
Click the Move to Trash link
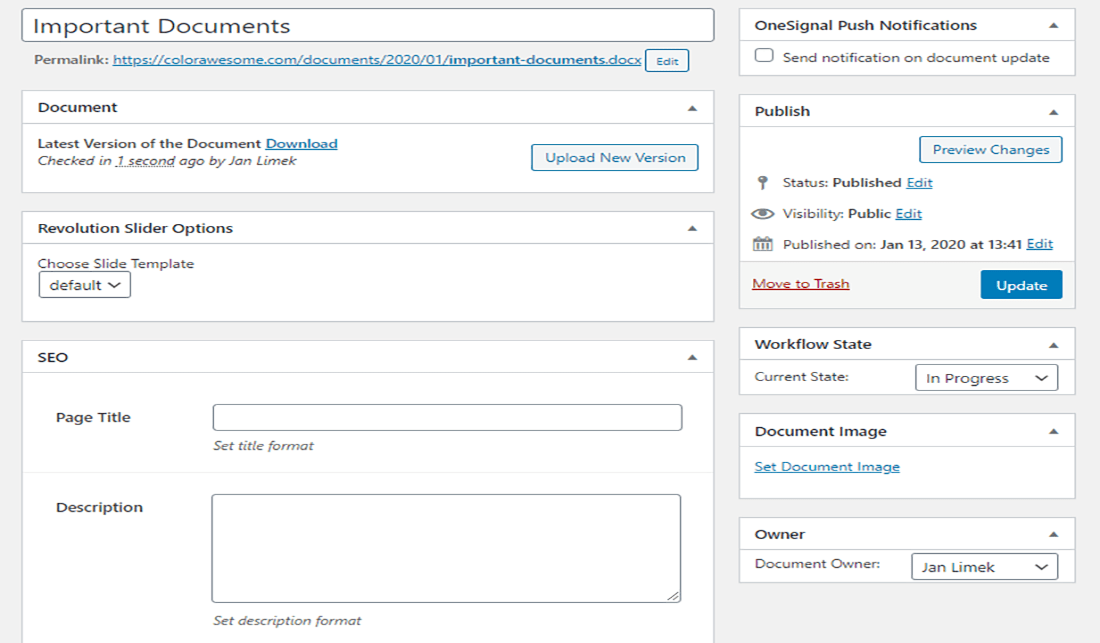800,284
